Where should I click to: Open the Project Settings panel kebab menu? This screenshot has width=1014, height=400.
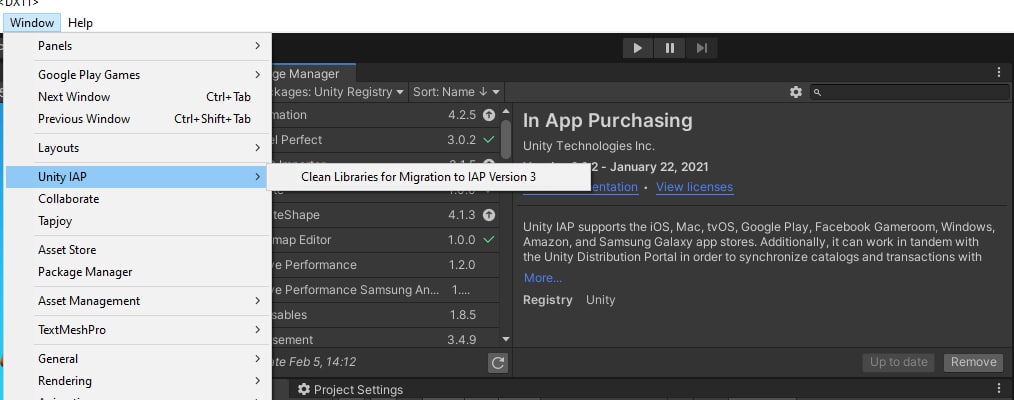999,388
